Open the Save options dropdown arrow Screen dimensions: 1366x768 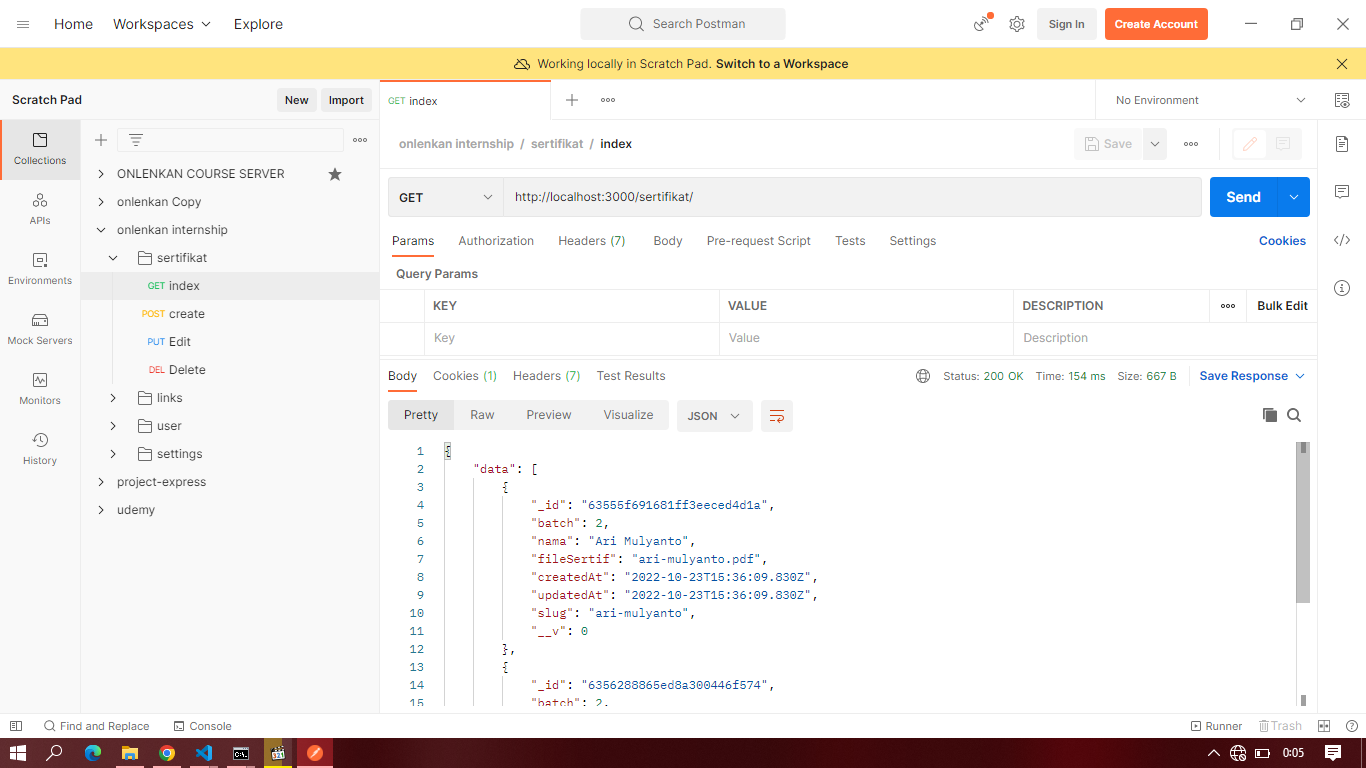[x=1155, y=144]
